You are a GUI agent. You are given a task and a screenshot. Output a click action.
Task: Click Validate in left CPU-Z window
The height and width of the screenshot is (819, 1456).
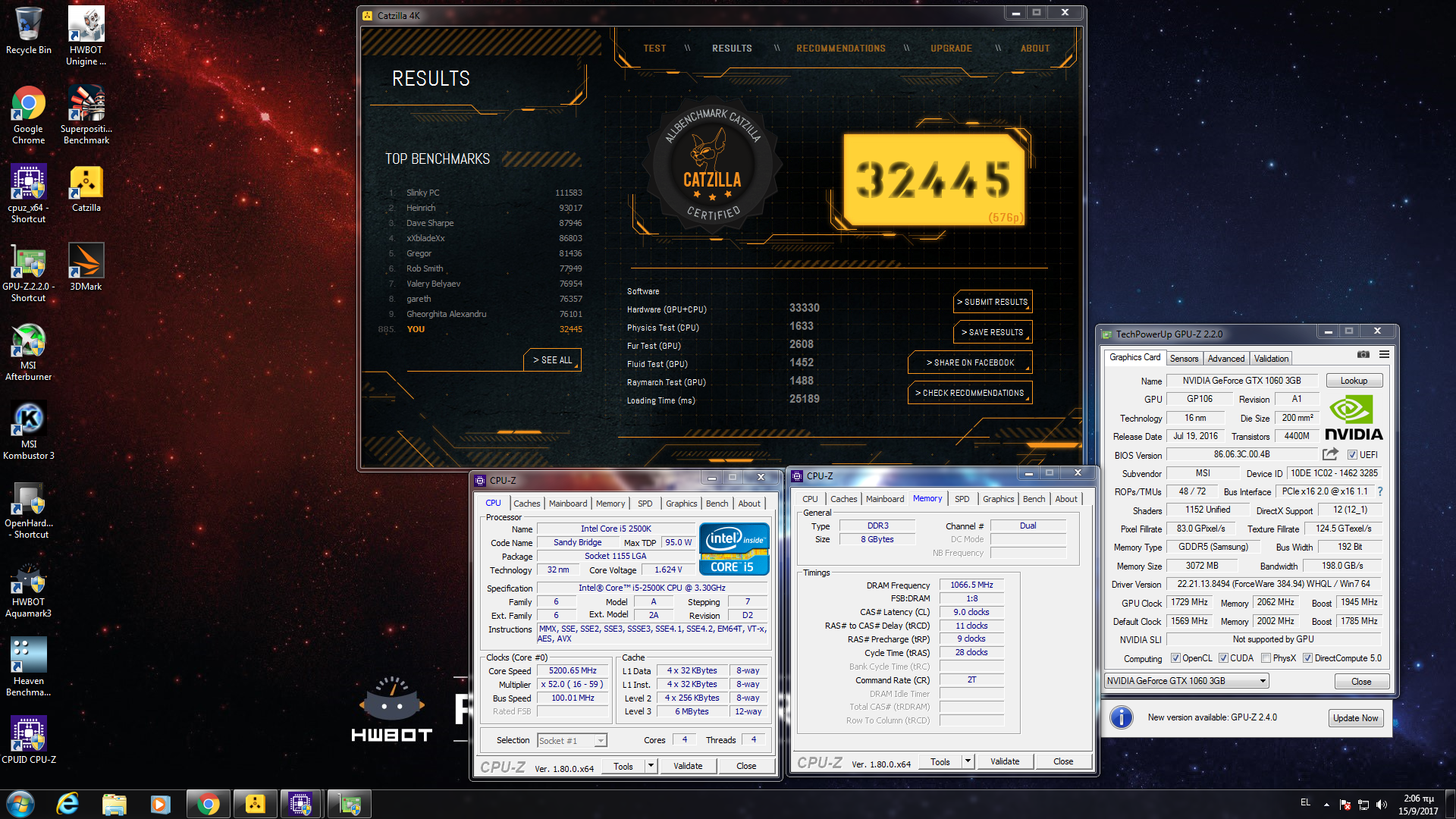688,766
